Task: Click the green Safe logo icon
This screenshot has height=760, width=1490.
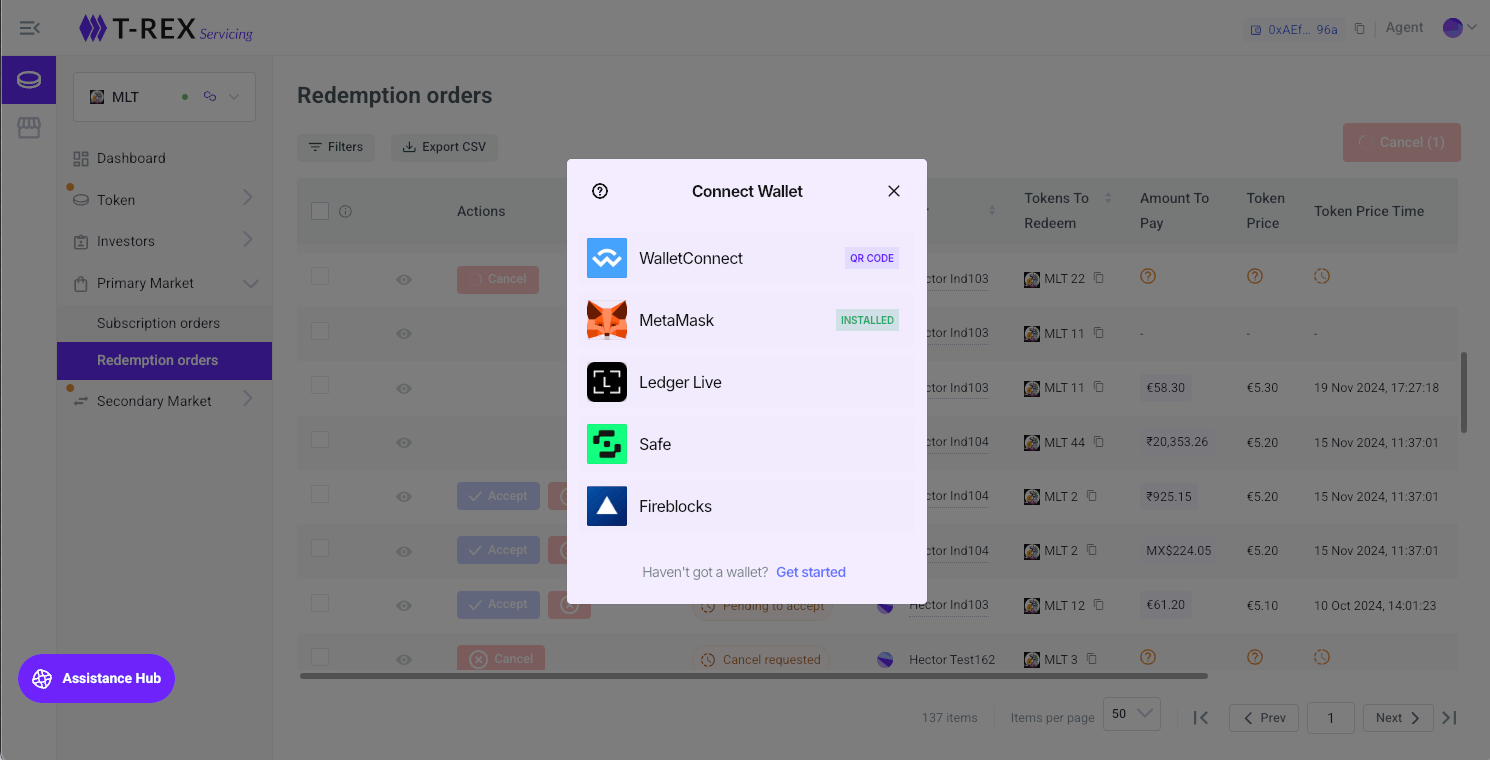Action: tap(607, 444)
